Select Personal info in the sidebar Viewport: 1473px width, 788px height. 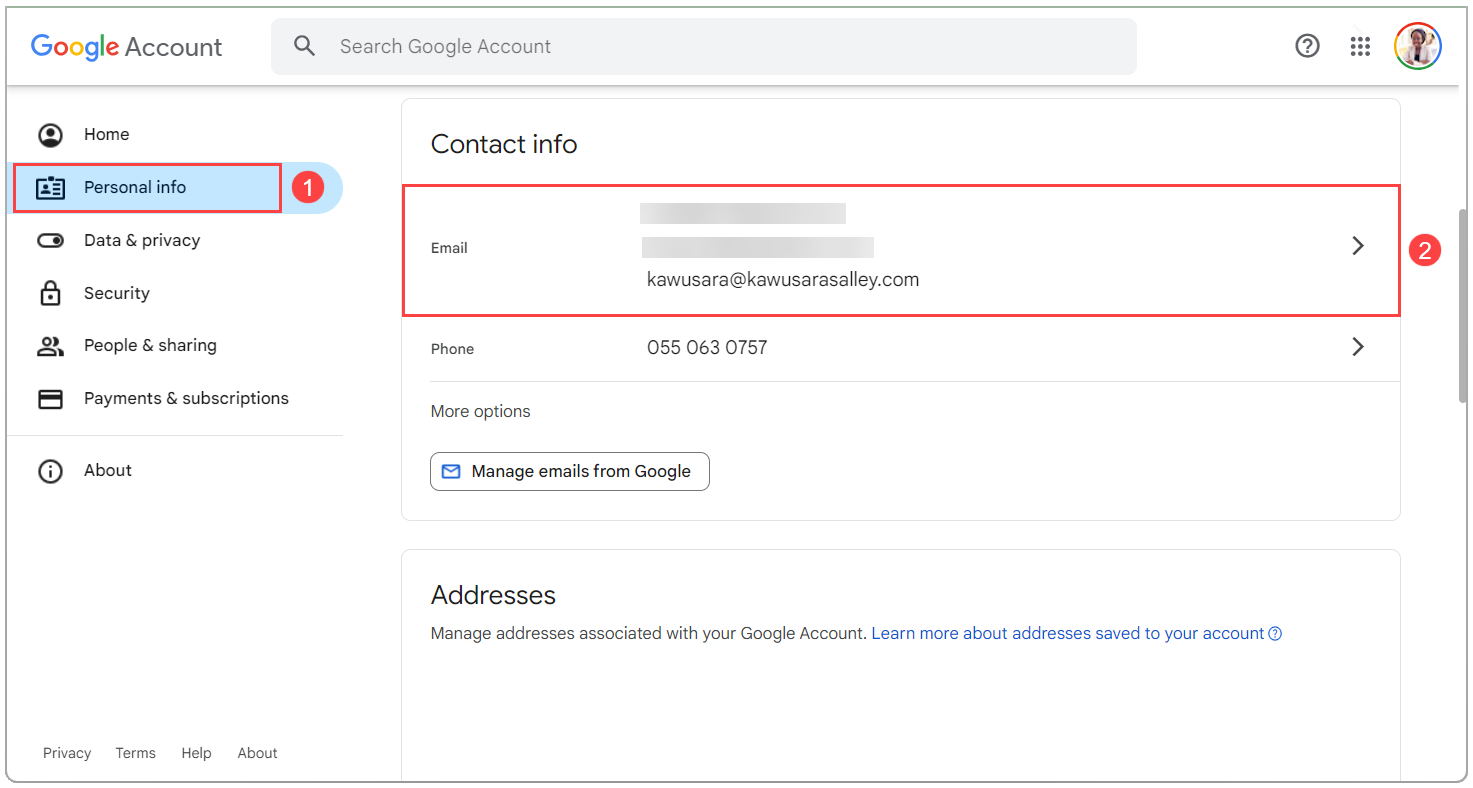click(x=175, y=188)
